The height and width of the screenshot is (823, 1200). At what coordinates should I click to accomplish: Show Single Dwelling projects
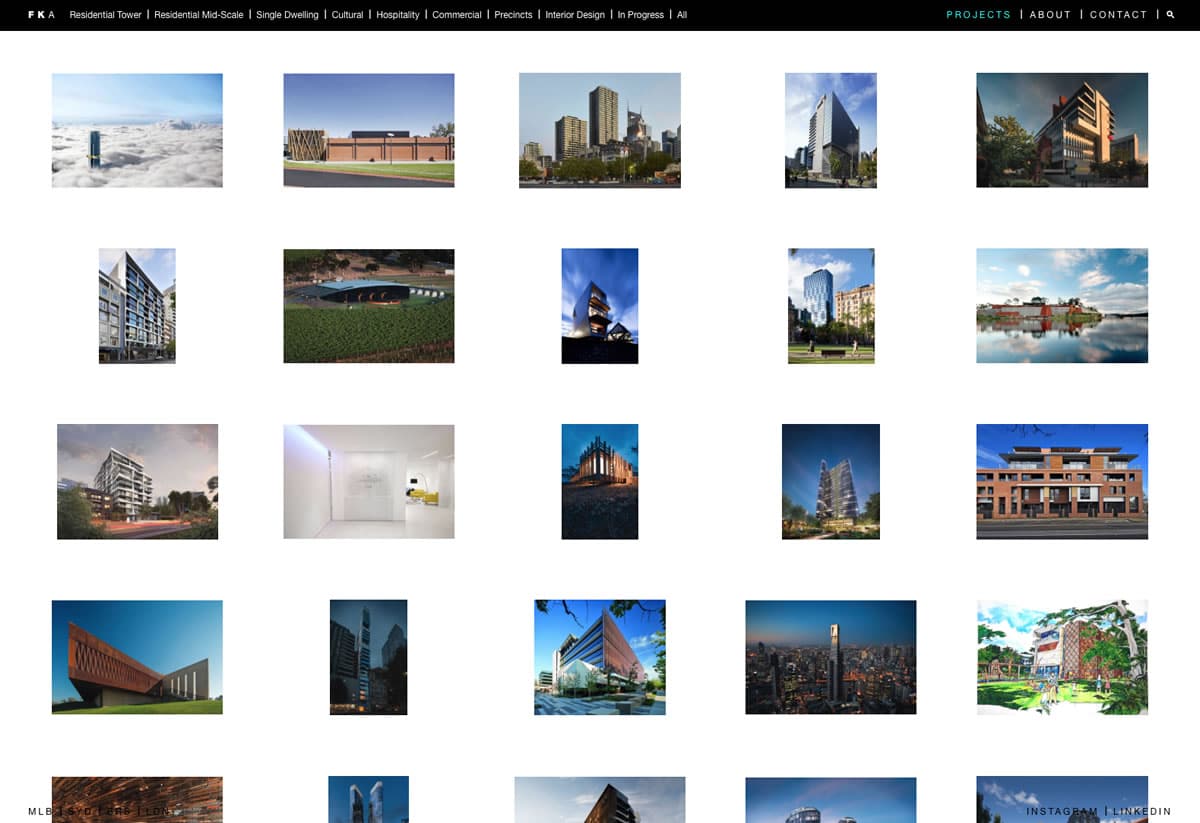click(287, 15)
